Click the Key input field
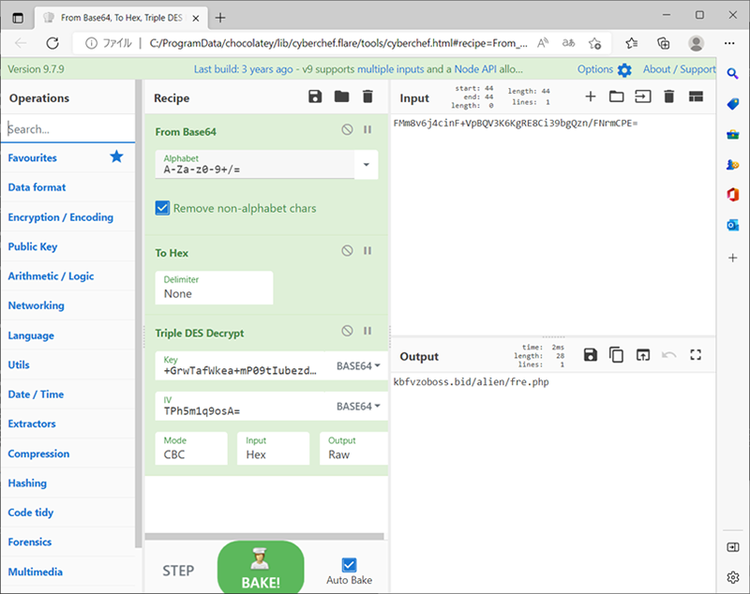This screenshot has height=594, width=750. 241,366
